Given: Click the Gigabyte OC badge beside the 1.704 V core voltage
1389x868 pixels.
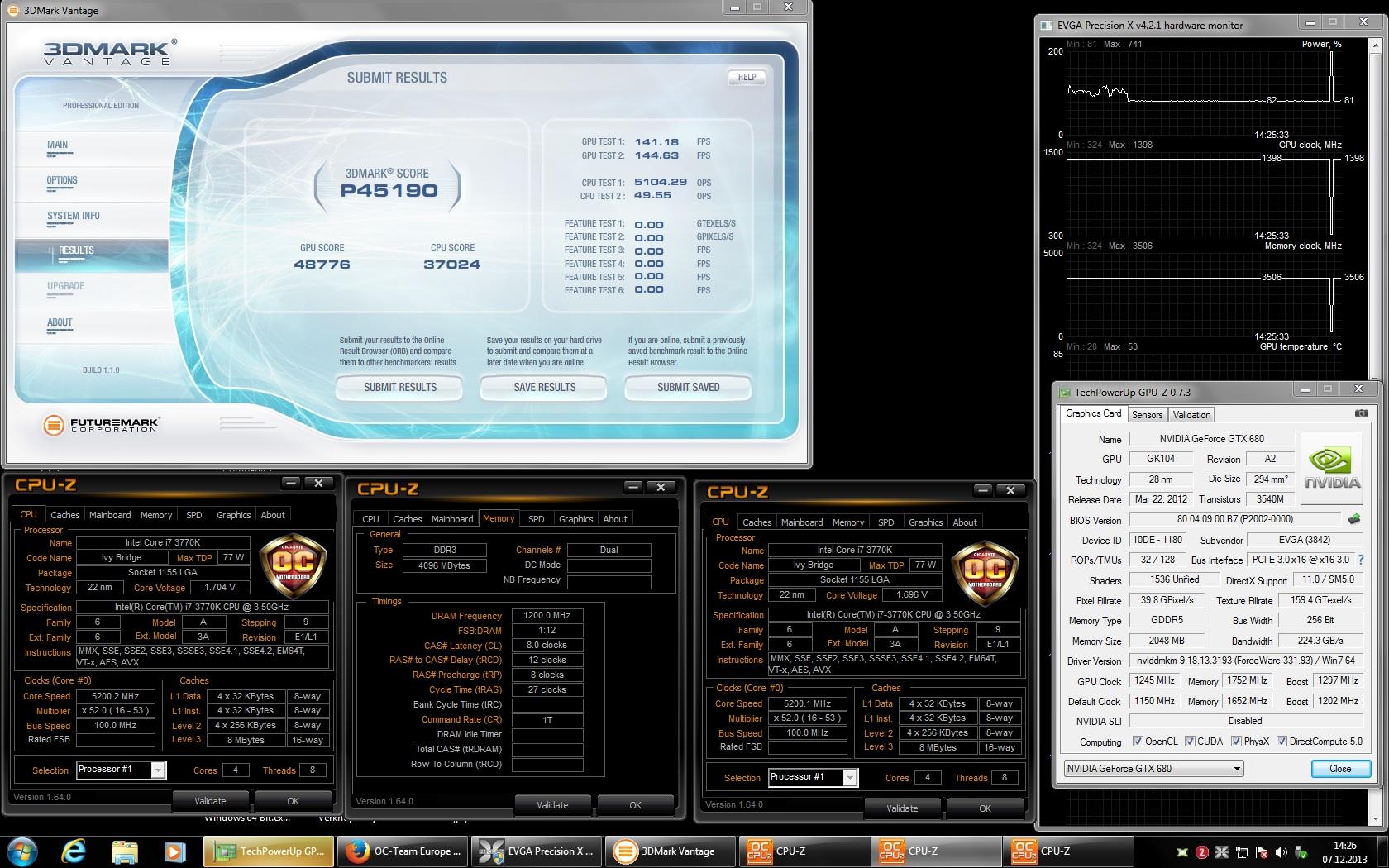Looking at the screenshot, I should (x=294, y=568).
